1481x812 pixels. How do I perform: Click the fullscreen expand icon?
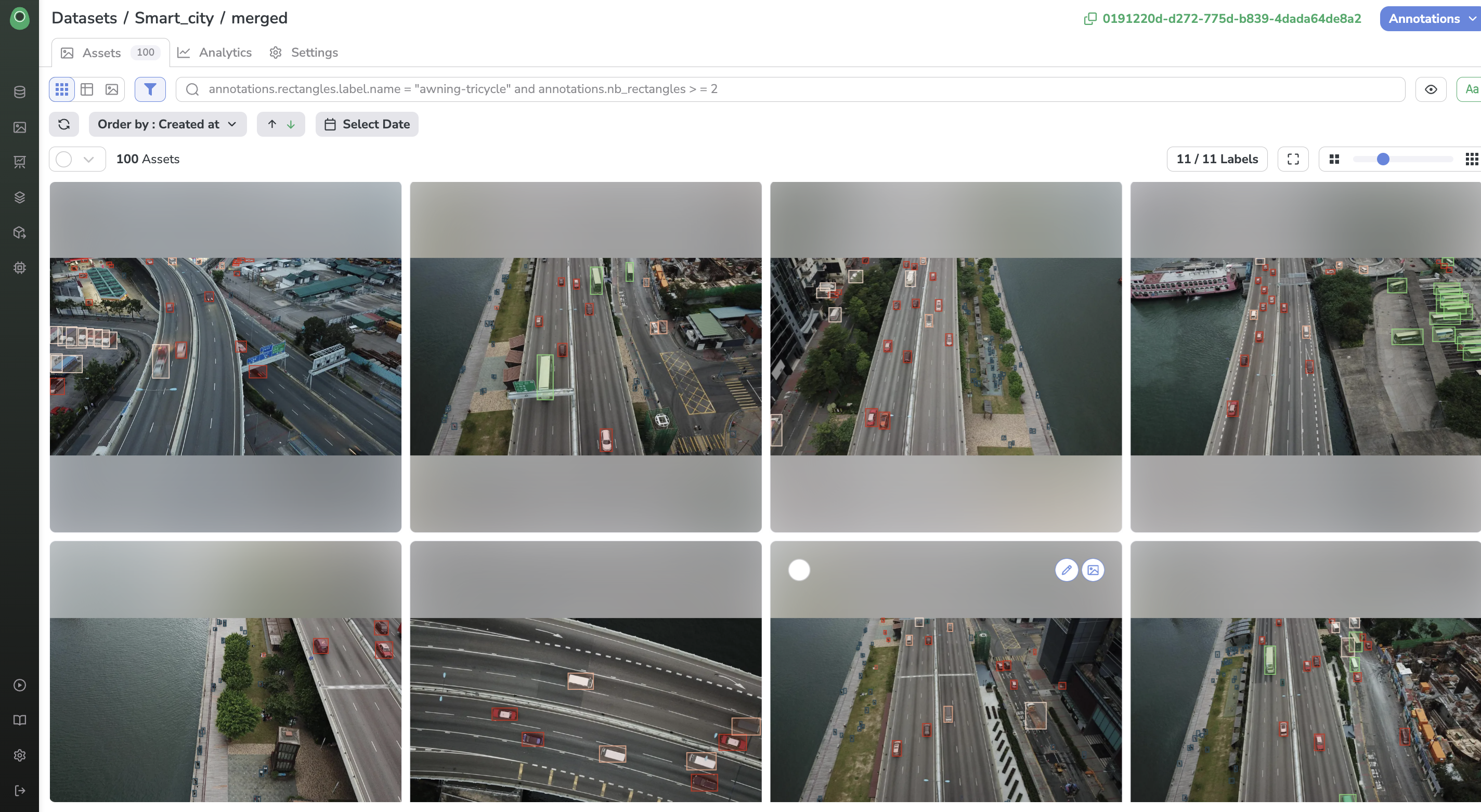1293,159
